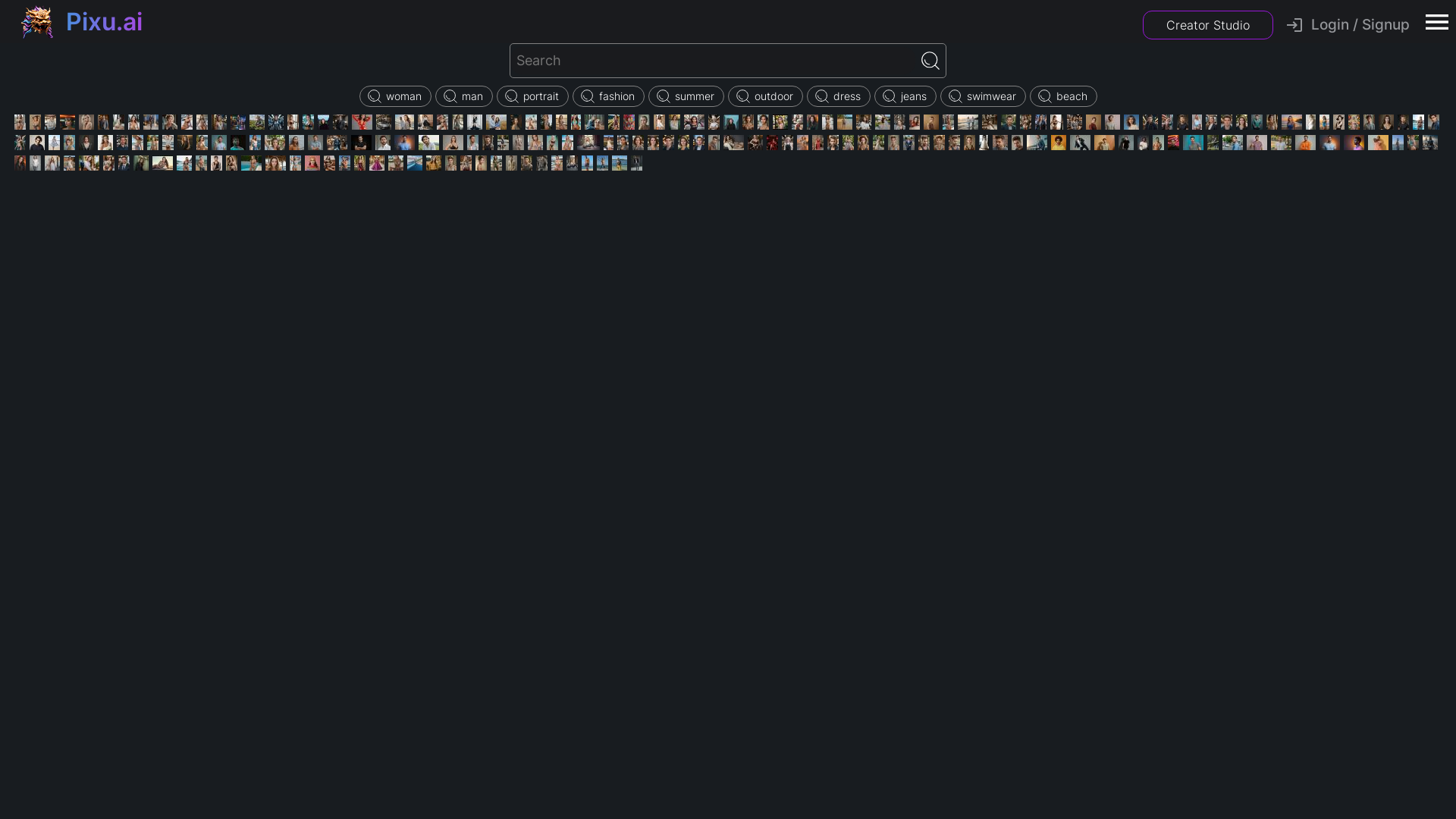Open the first thumbnail in the top row
The width and height of the screenshot is (1456, 819).
click(x=18, y=121)
